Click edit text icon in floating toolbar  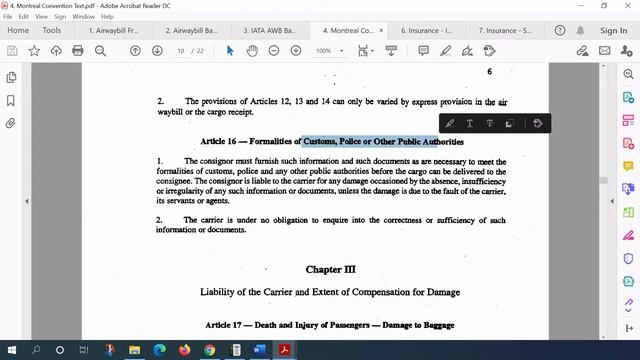click(x=538, y=123)
